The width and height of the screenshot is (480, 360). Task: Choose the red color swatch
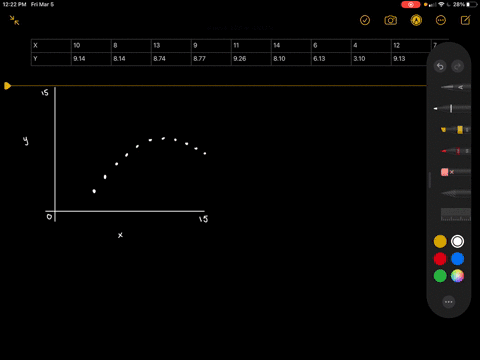[x=440, y=259]
